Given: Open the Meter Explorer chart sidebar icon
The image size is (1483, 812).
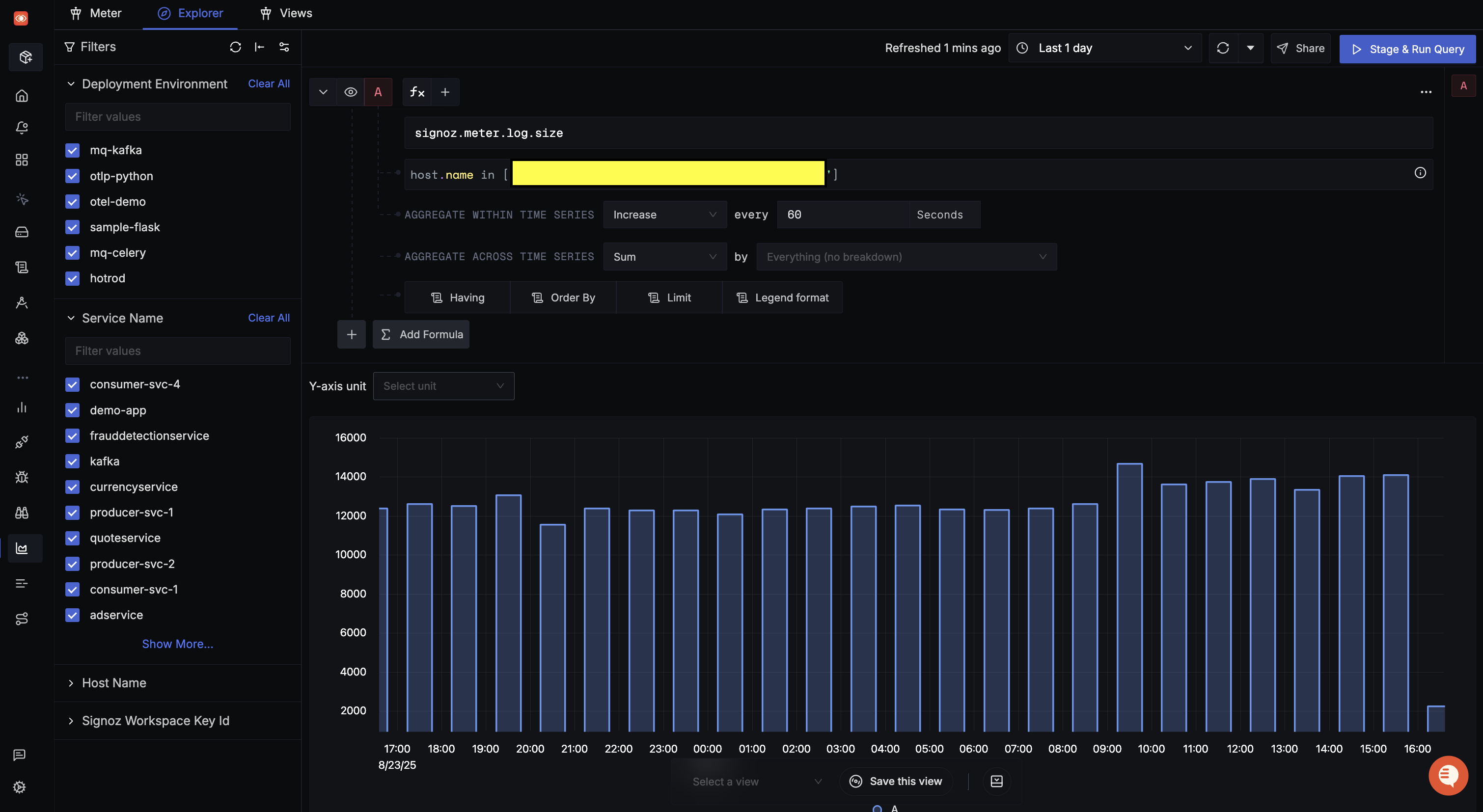Looking at the screenshot, I should [x=22, y=548].
